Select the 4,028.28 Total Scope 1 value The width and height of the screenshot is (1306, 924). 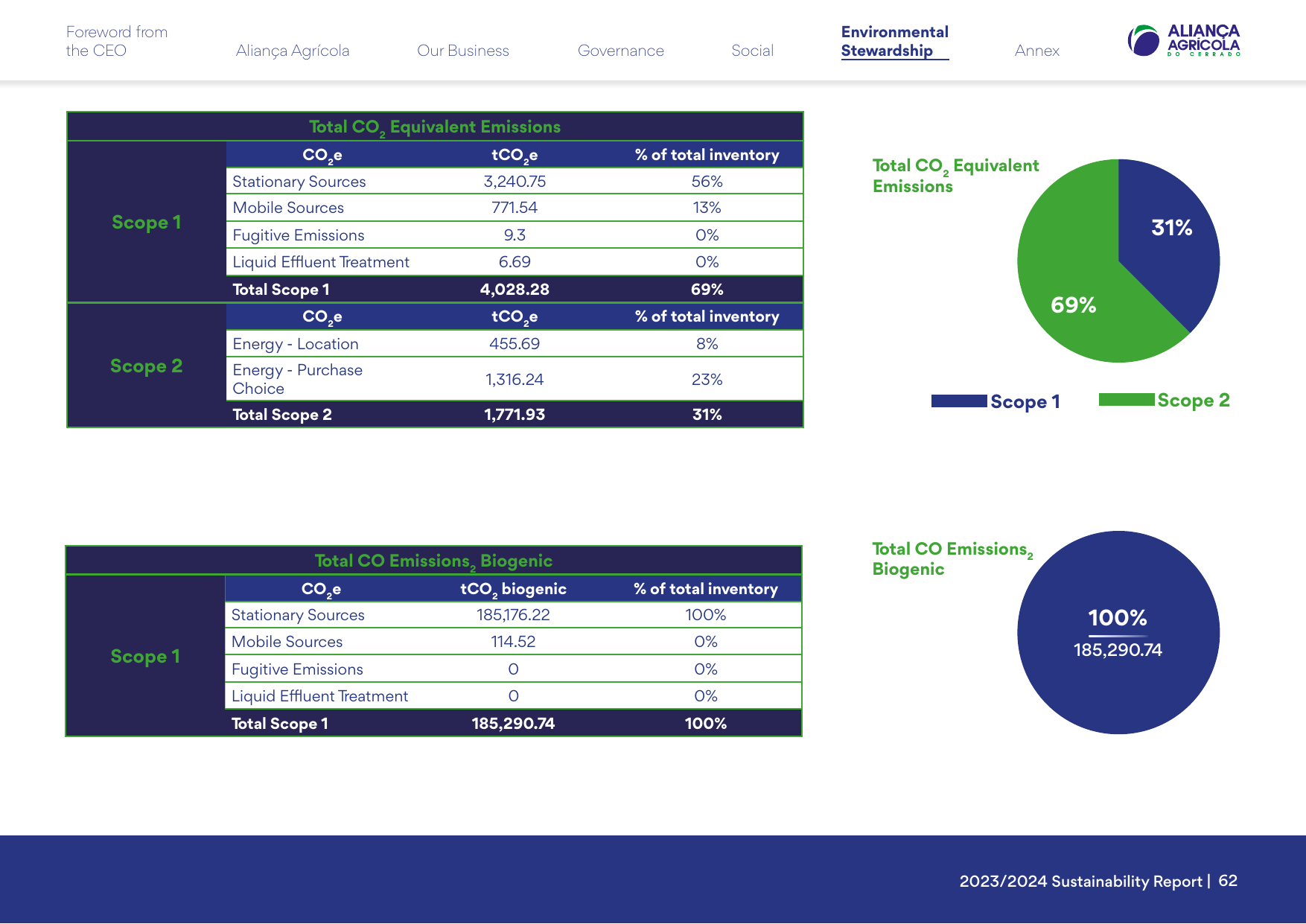pyautogui.click(x=515, y=290)
